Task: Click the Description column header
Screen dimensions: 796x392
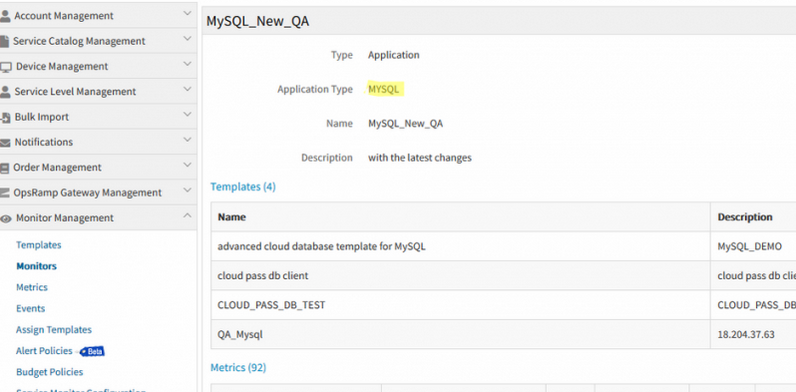Action: click(745, 217)
